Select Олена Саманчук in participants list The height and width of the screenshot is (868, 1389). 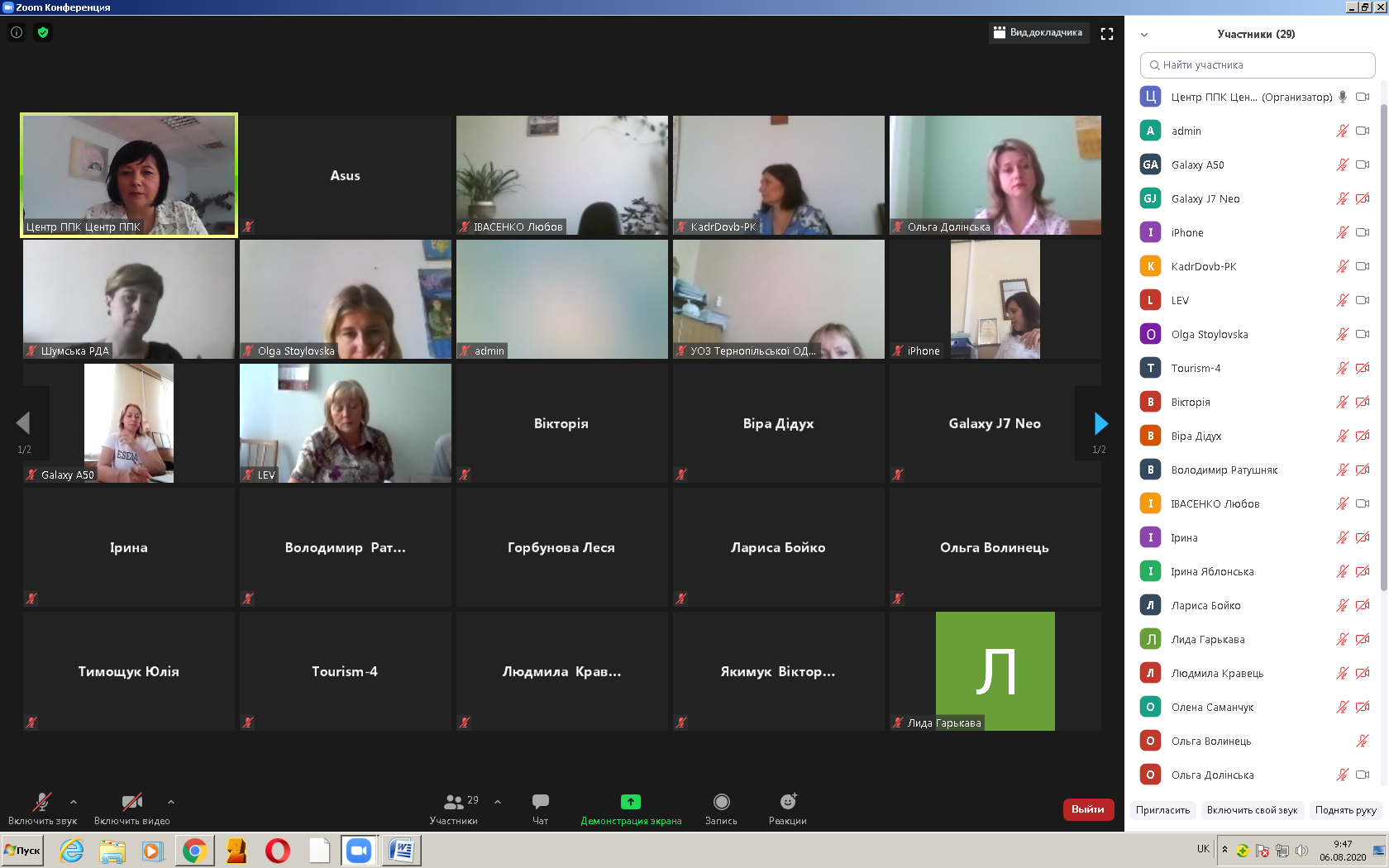coord(1256,707)
